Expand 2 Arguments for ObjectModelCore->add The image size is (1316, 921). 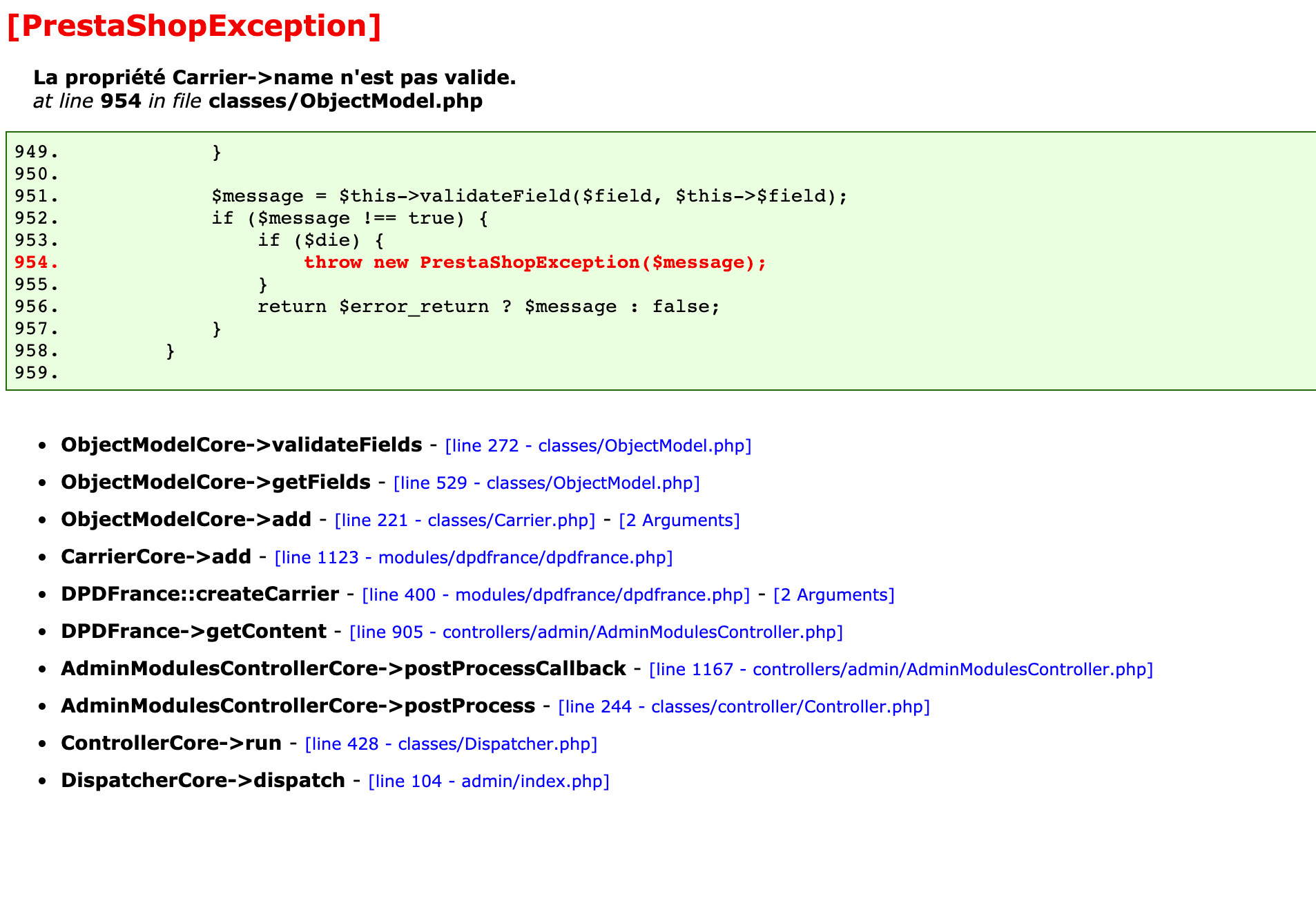click(x=679, y=521)
